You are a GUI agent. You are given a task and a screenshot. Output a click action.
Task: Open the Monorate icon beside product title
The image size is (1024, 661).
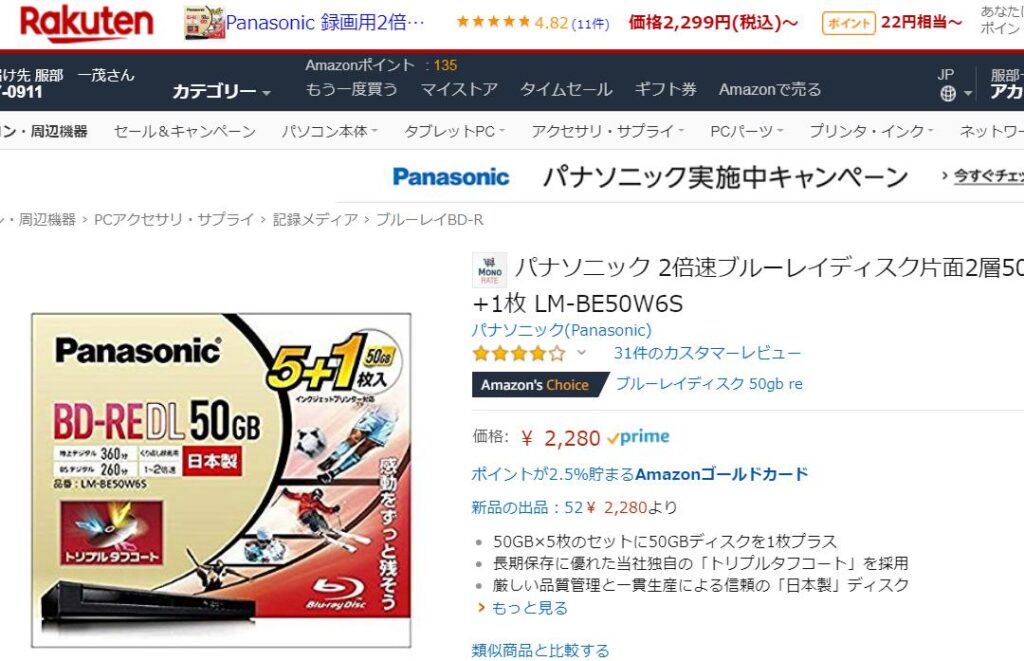pyautogui.click(x=489, y=270)
